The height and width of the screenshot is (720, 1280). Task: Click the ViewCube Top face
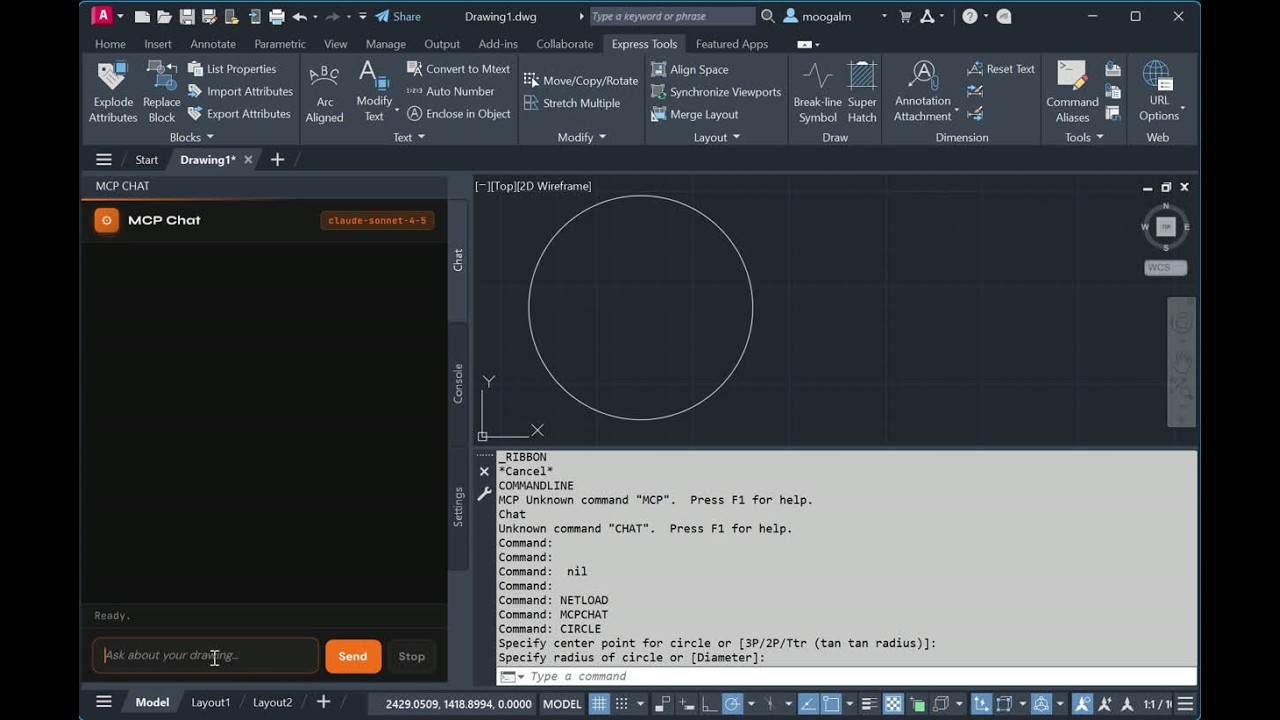pos(1165,227)
